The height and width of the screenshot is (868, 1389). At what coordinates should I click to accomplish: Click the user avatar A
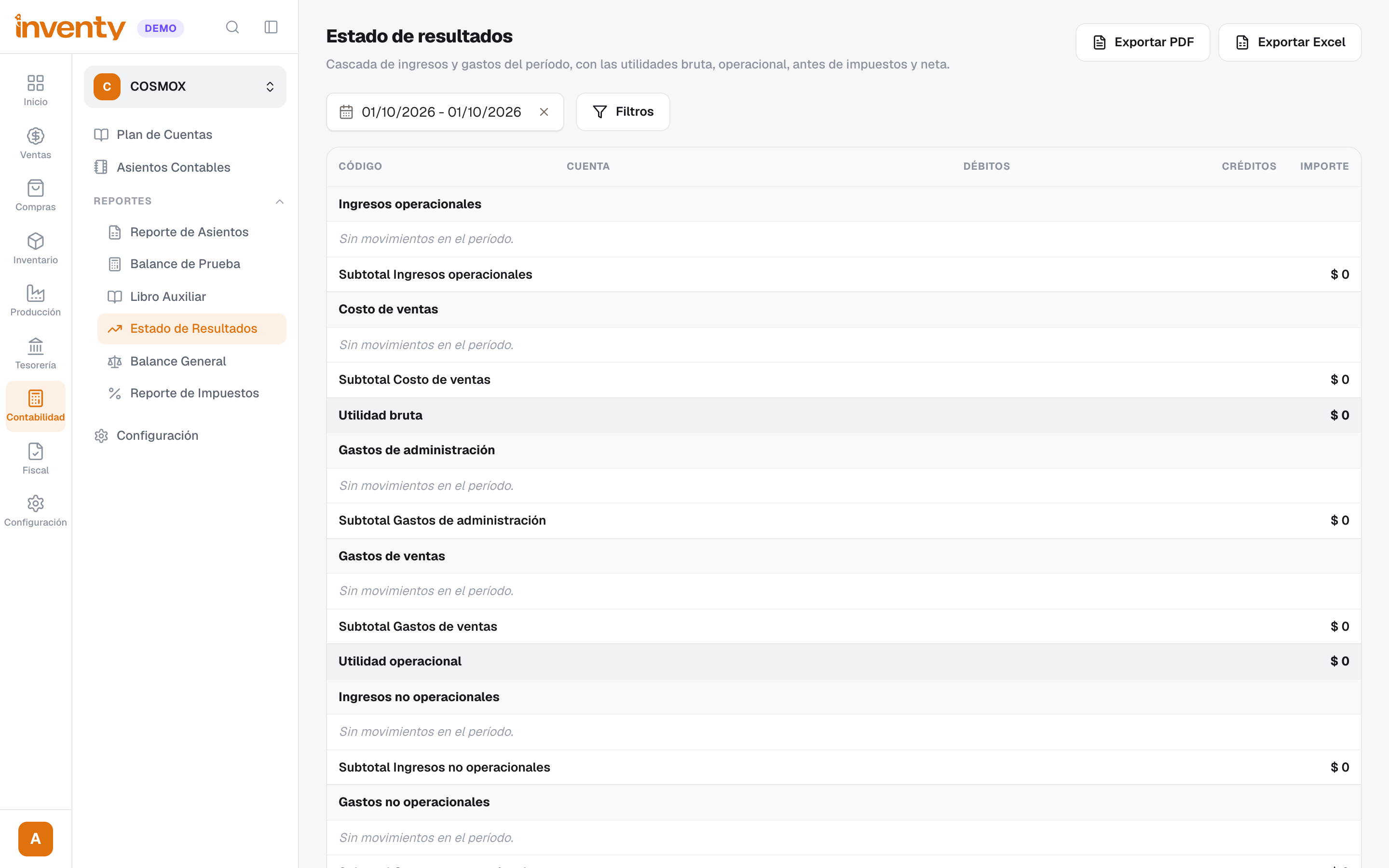36,839
